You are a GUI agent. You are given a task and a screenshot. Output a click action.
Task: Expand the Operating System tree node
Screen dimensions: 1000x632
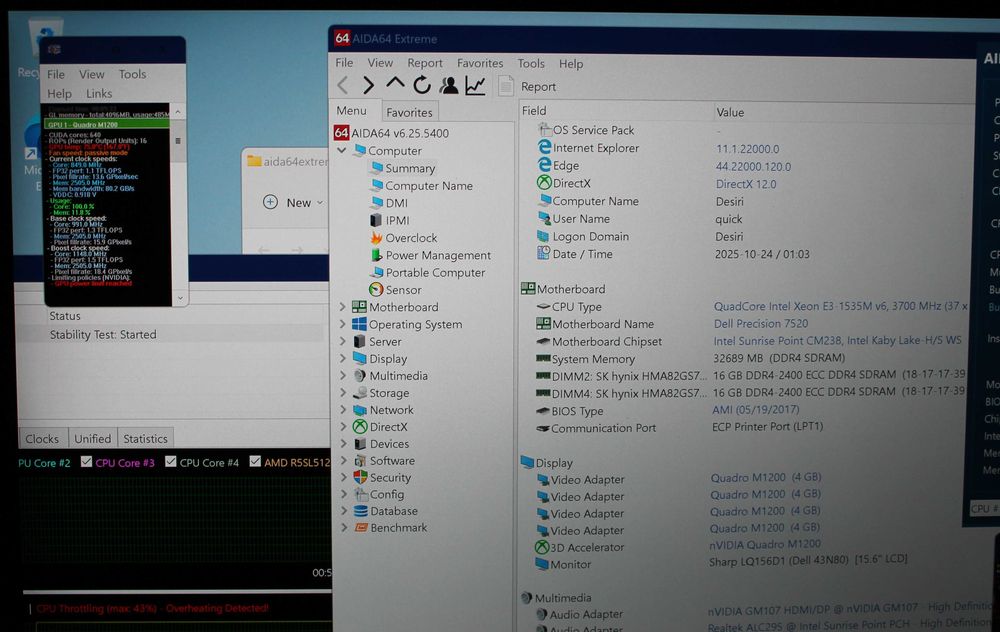[x=342, y=324]
